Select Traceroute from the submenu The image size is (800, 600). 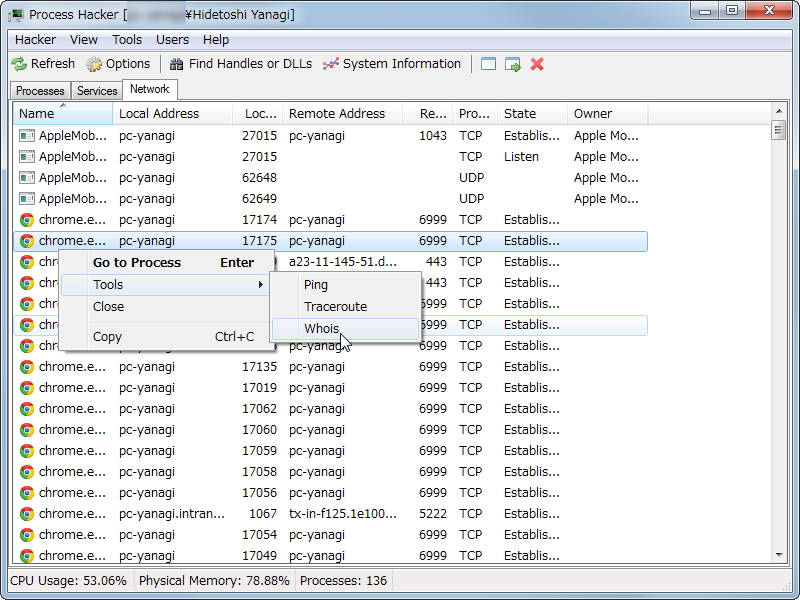[x=345, y=307]
